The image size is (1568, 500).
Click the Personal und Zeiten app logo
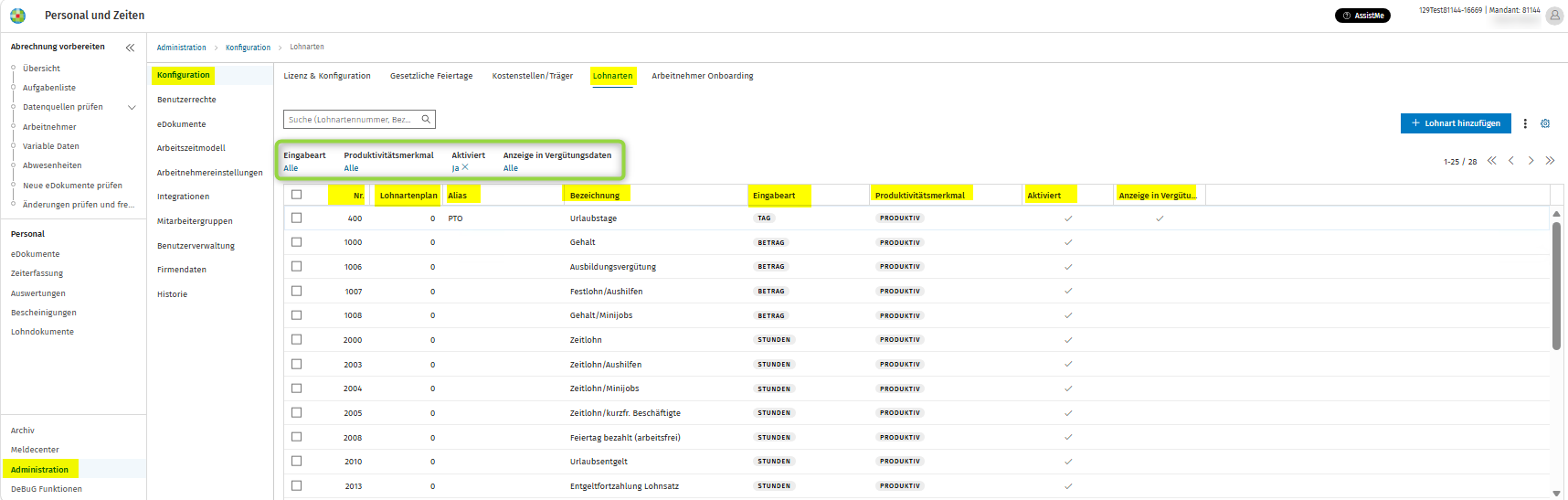17,16
